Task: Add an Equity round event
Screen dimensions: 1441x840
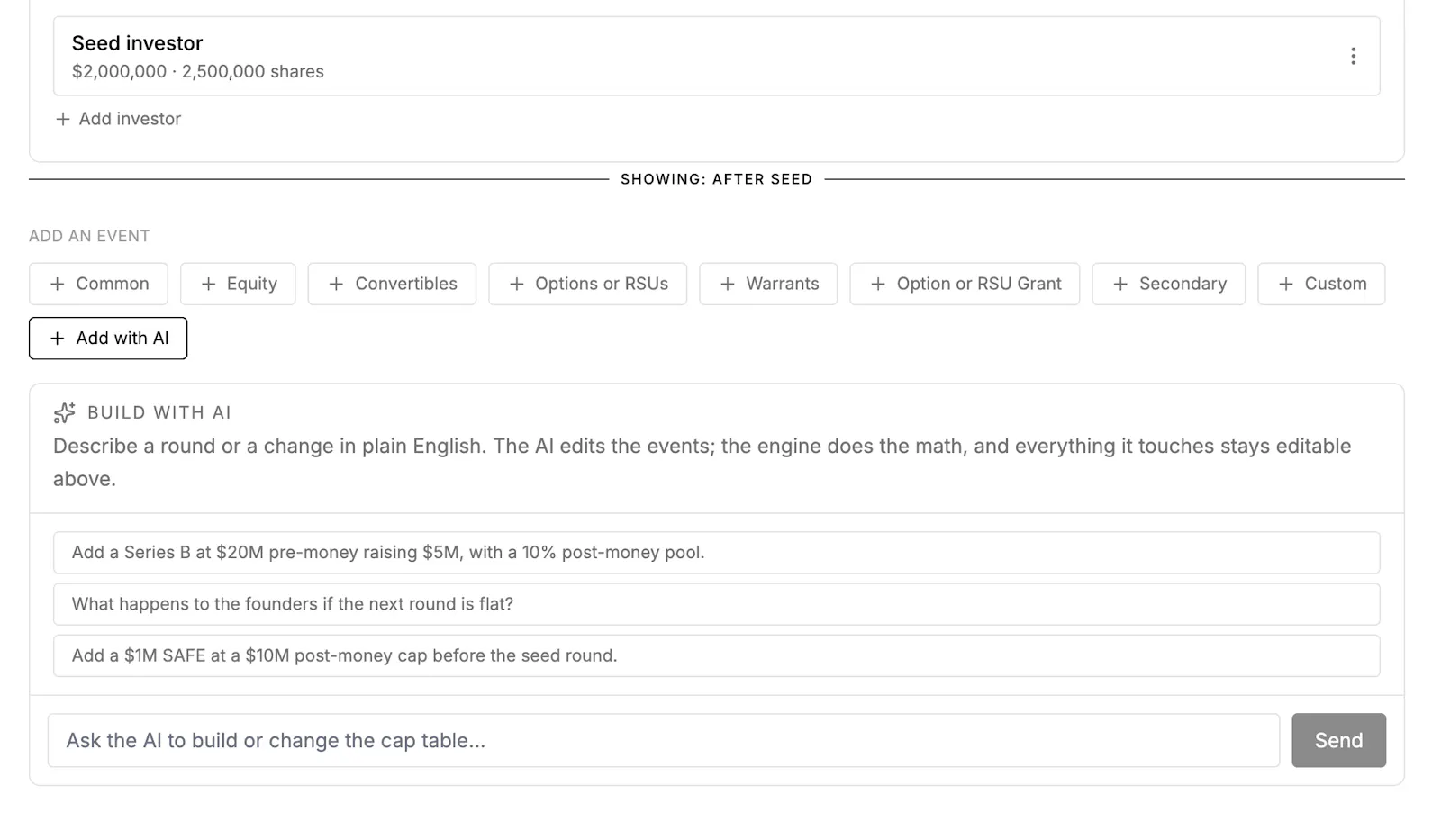Action: (x=238, y=284)
